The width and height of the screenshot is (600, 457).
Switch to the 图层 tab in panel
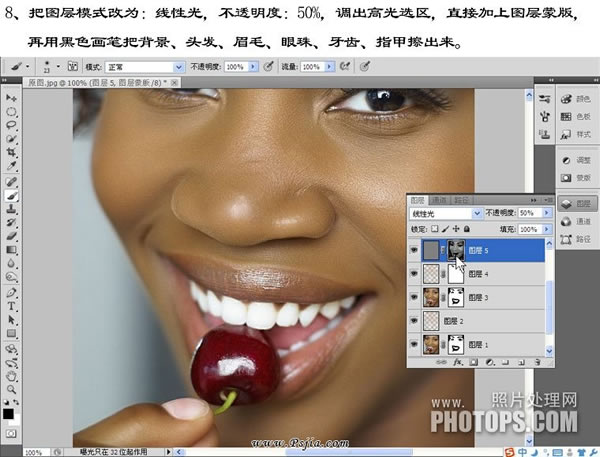click(x=417, y=200)
